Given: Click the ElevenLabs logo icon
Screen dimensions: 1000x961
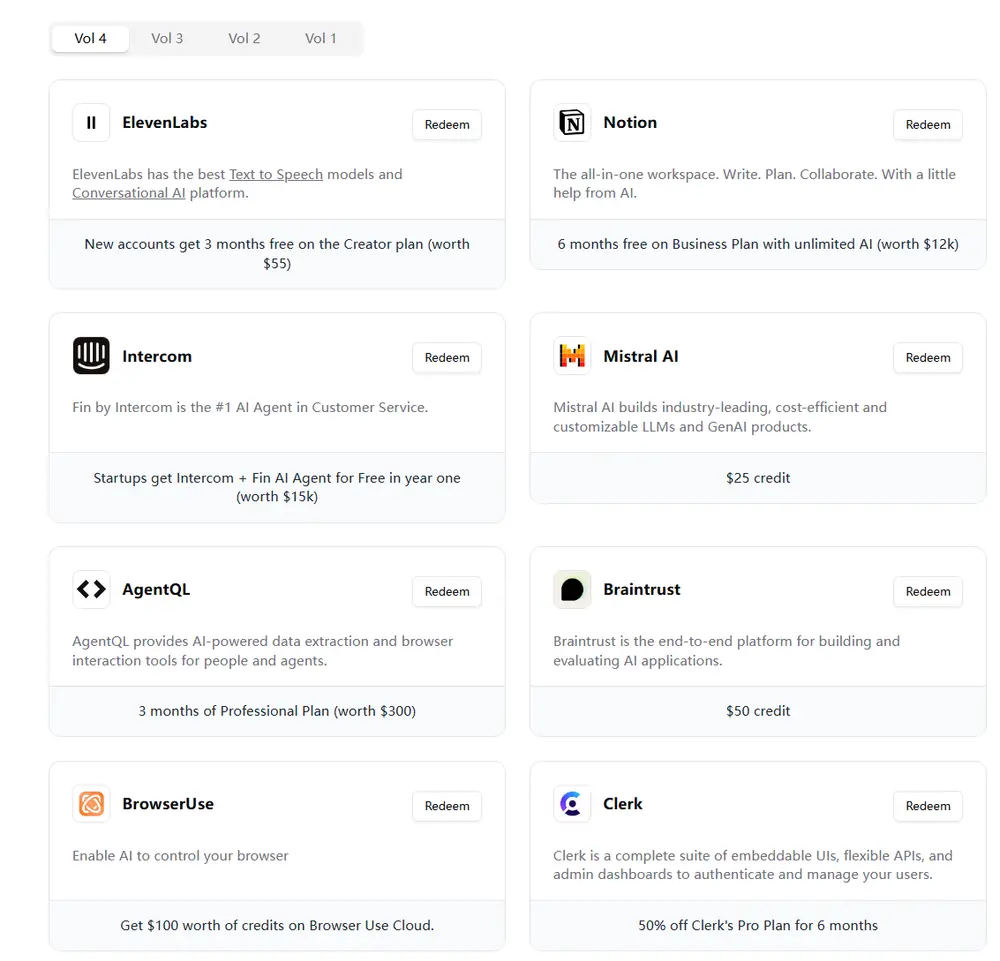Looking at the screenshot, I should [x=91, y=123].
